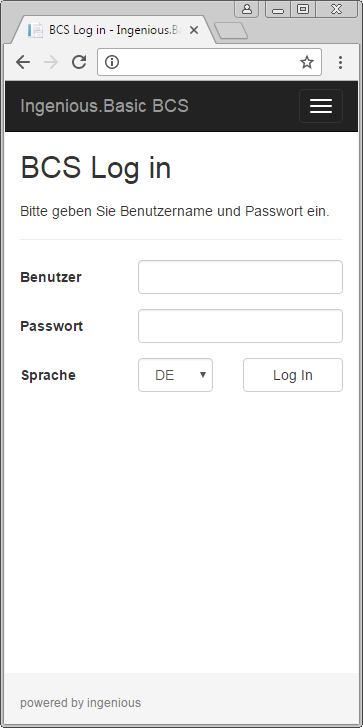The image size is (363, 728).
Task: Bookmark this page with star icon
Action: [307, 62]
